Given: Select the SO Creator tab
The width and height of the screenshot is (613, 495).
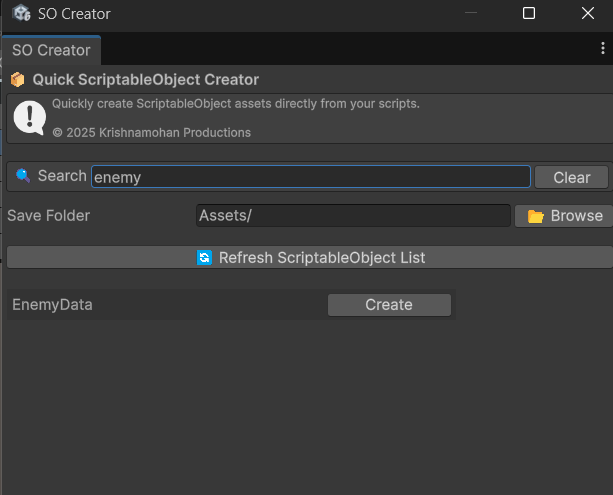Looking at the screenshot, I should [51, 50].
